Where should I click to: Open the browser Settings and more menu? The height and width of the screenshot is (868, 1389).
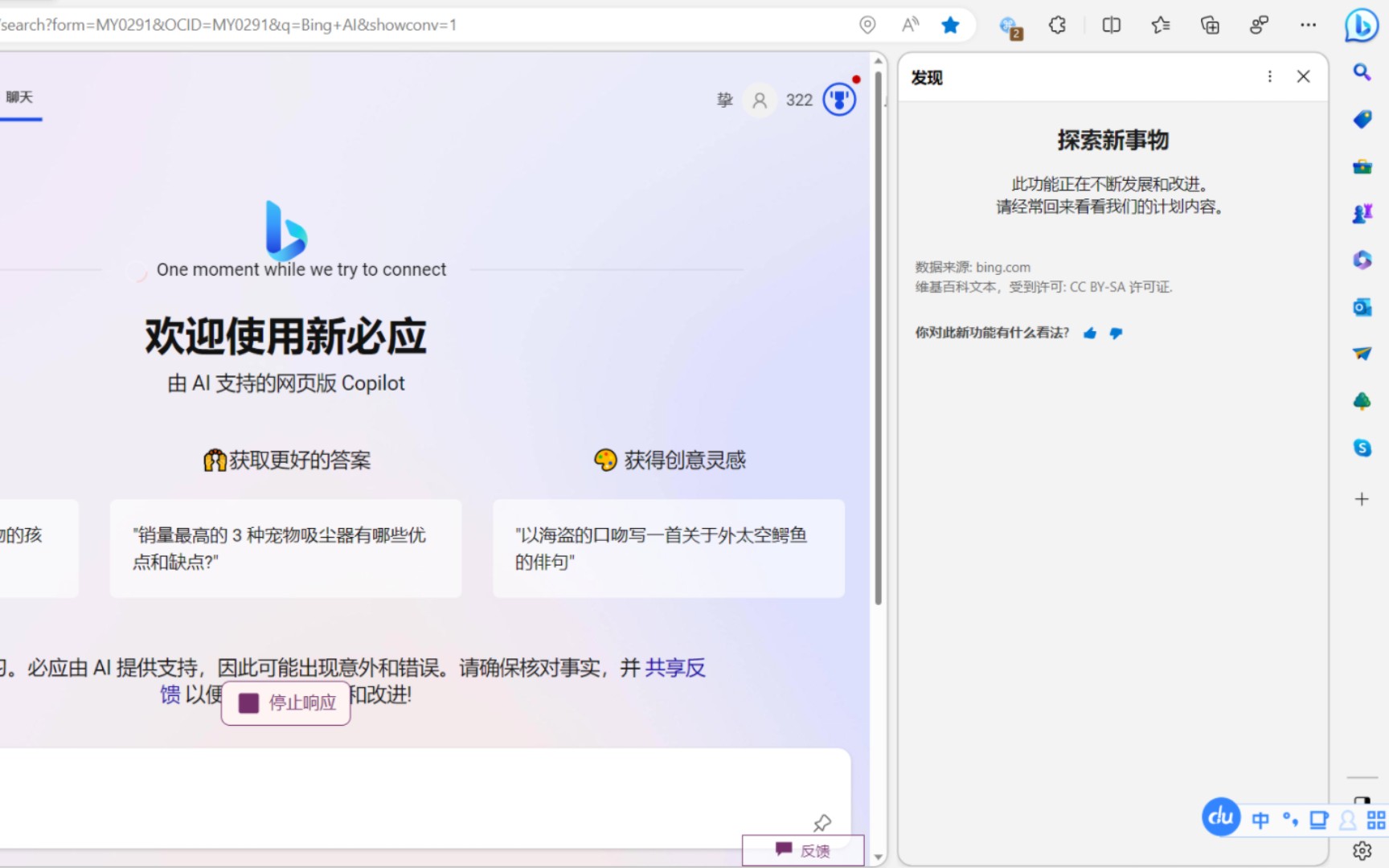(x=1309, y=25)
